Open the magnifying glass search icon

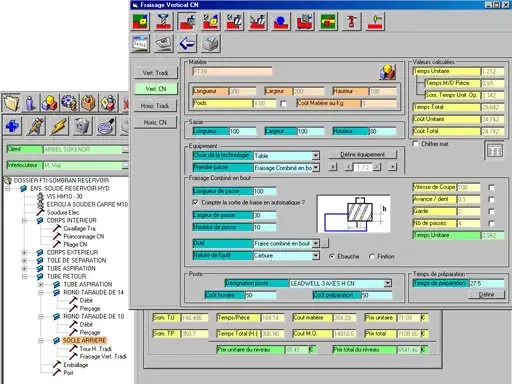click(106, 126)
